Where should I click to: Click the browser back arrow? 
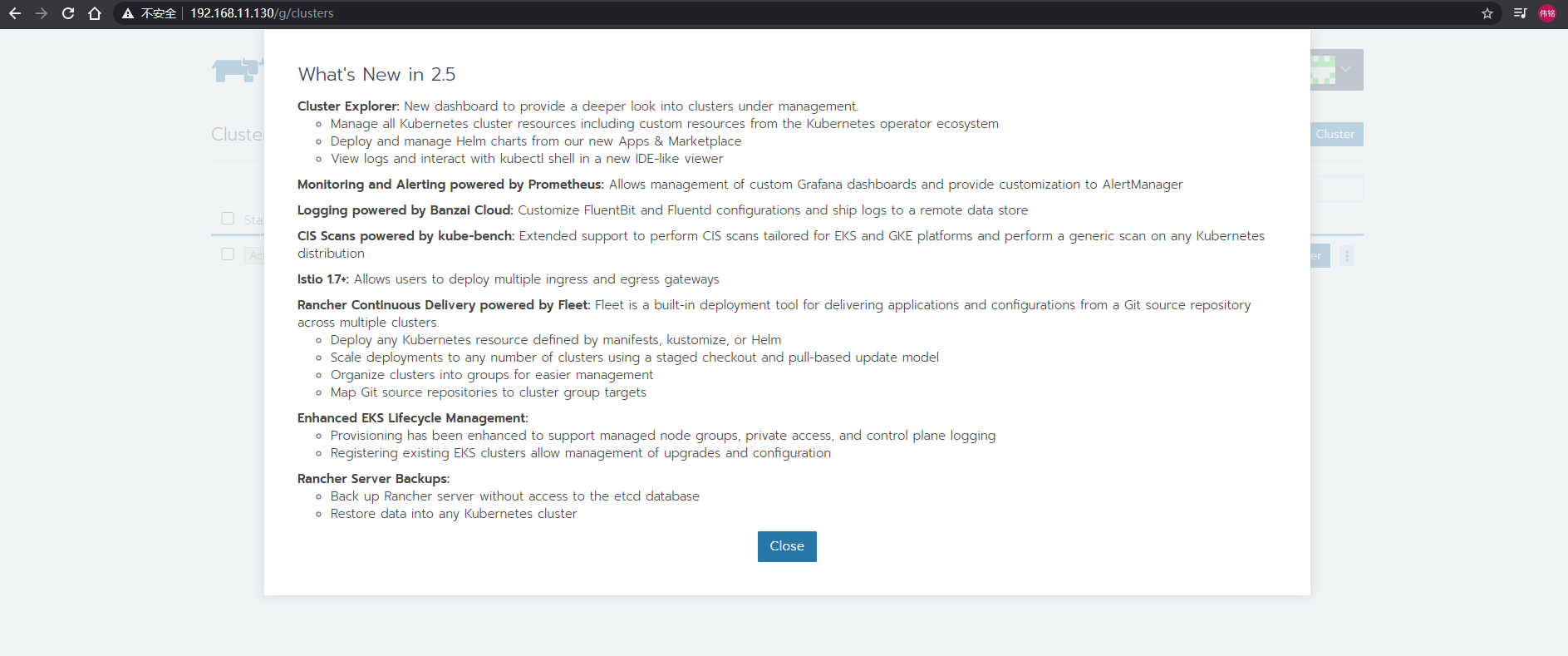coord(15,13)
